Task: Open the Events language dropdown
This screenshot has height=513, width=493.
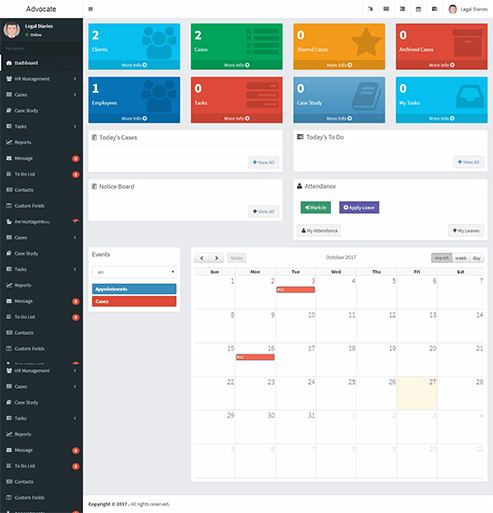Action: [134, 272]
